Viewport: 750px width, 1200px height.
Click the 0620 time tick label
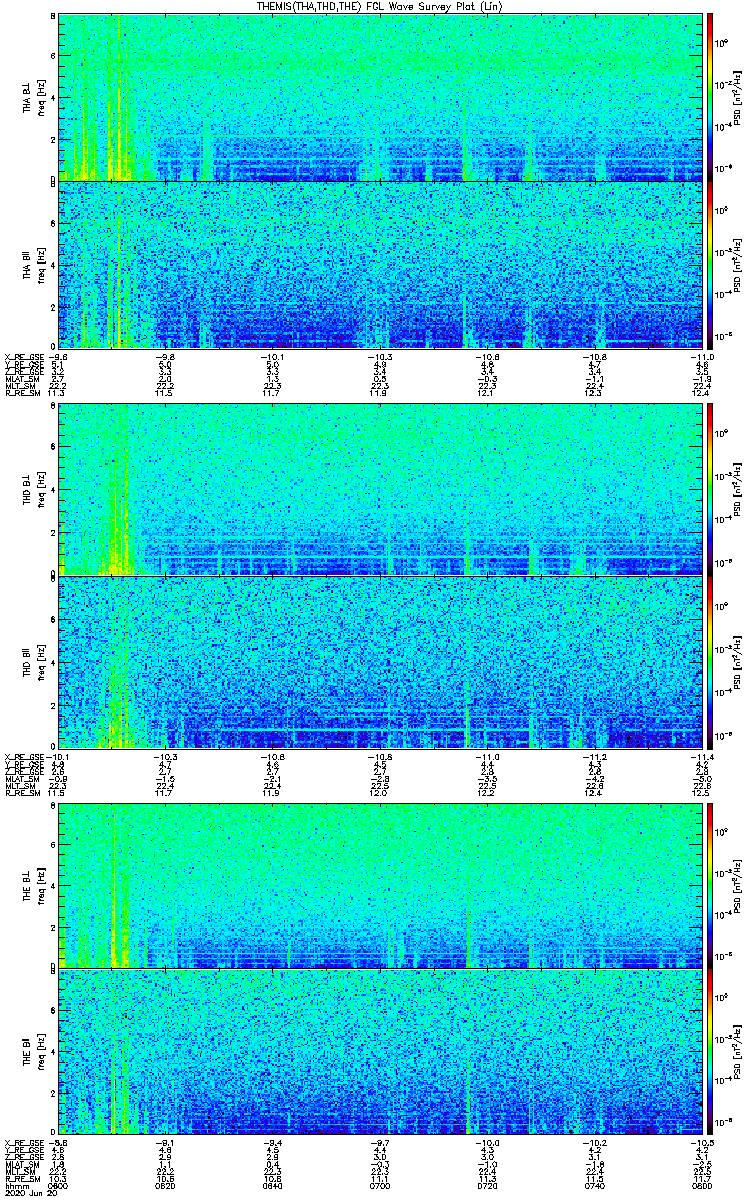pos(165,1186)
